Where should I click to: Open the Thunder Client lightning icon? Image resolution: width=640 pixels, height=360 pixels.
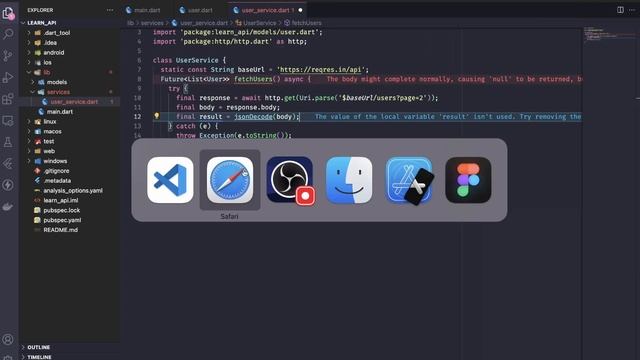pos(8,185)
